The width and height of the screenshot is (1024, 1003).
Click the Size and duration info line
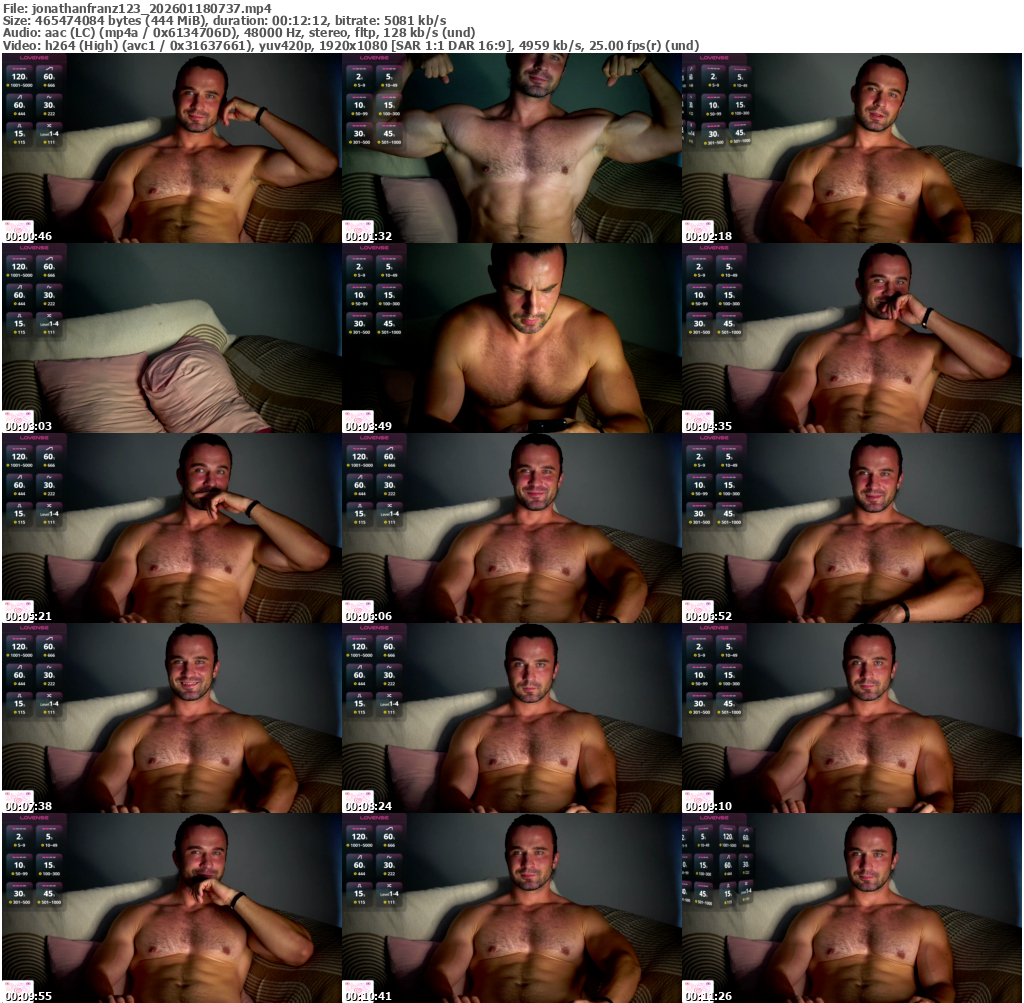225,20
